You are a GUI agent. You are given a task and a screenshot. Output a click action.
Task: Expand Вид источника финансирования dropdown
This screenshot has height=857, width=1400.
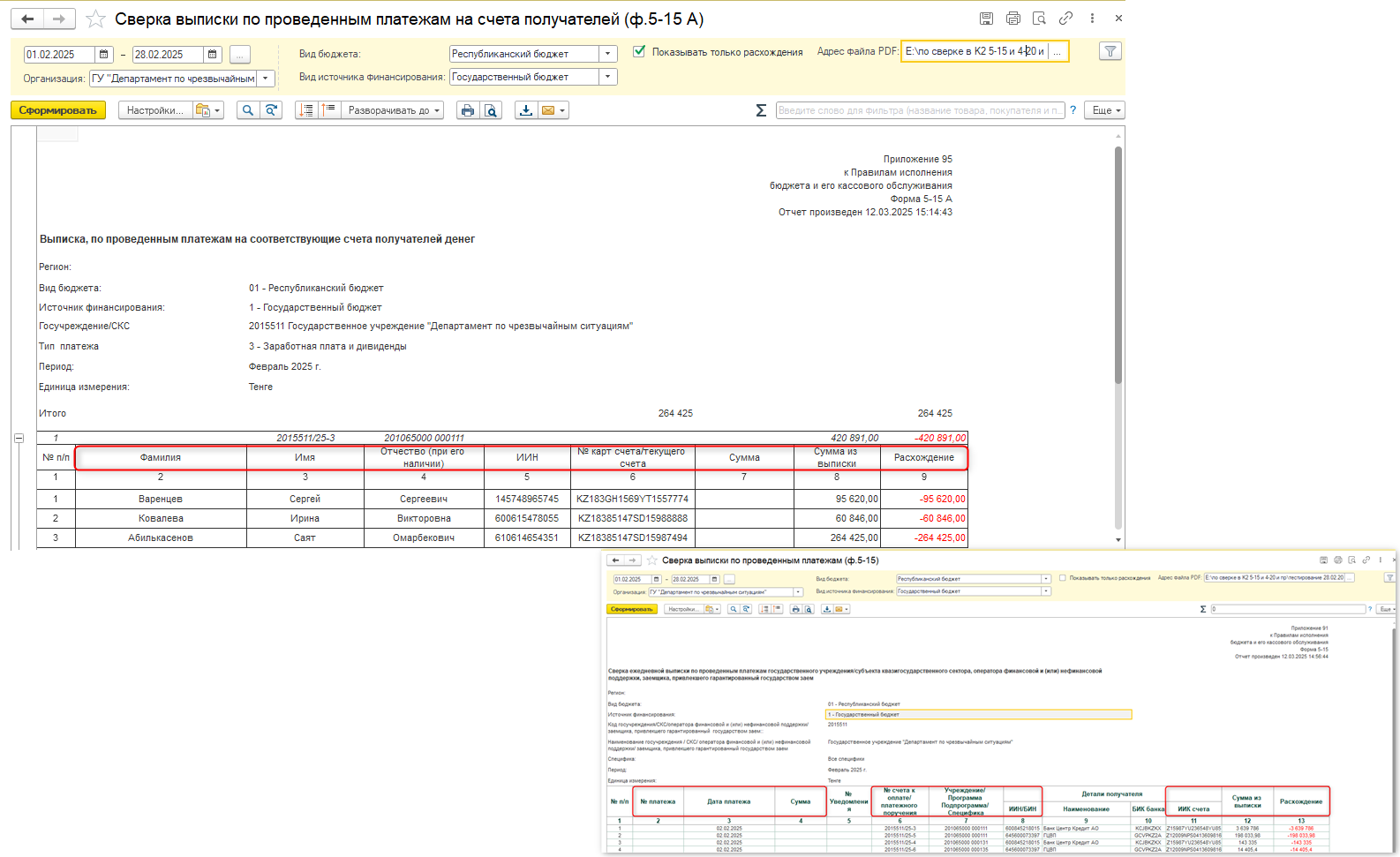pyautogui.click(x=607, y=77)
